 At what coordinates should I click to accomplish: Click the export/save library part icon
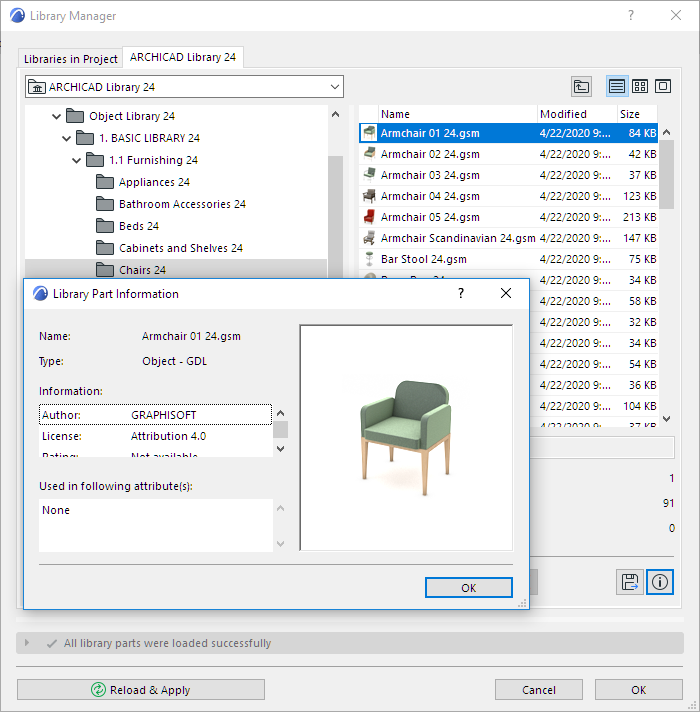(630, 582)
